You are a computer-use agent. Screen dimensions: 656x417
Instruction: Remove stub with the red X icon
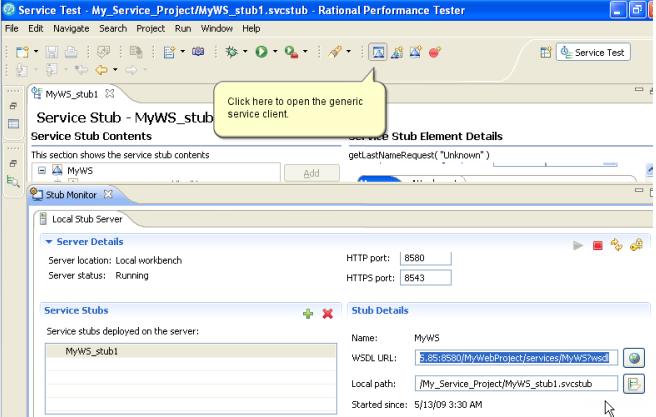326,314
